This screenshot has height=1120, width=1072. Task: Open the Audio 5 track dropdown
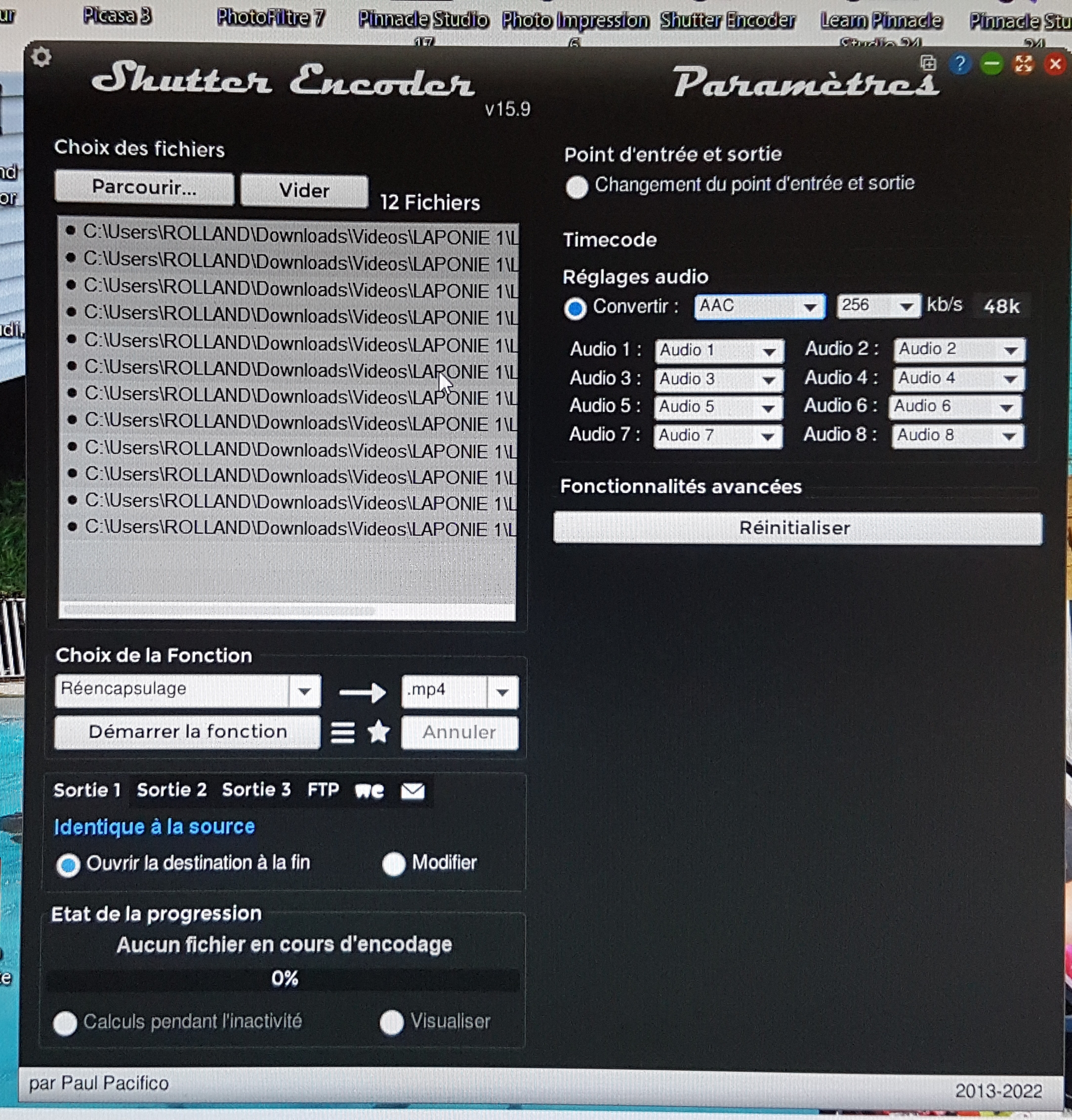coord(718,407)
